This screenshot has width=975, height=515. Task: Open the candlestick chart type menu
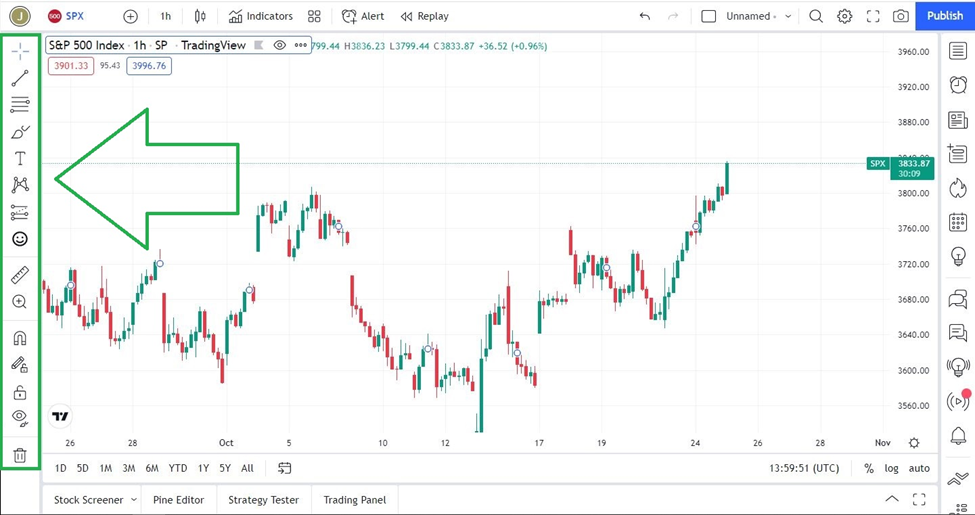coord(200,16)
